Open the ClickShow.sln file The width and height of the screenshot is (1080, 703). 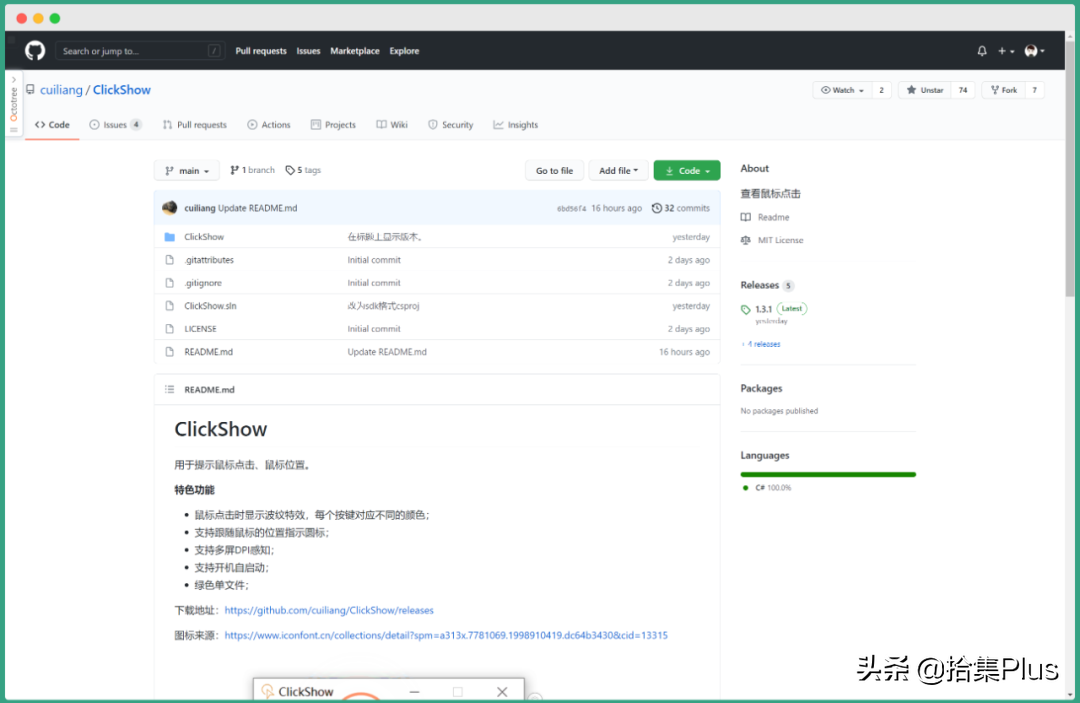[x=210, y=306]
